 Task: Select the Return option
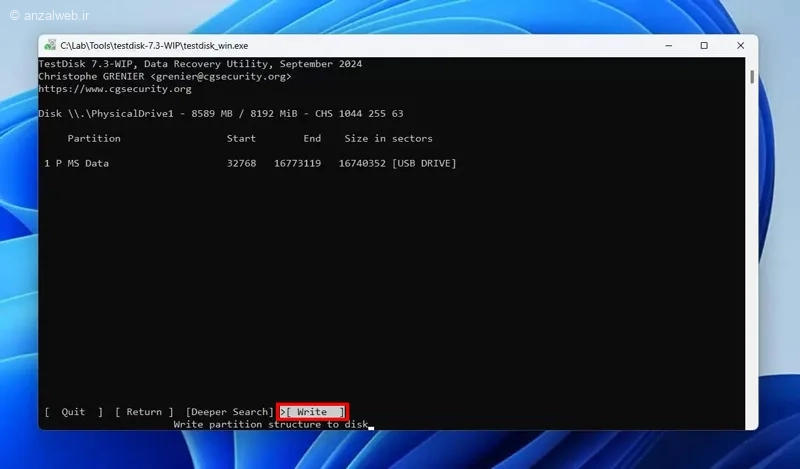click(144, 412)
